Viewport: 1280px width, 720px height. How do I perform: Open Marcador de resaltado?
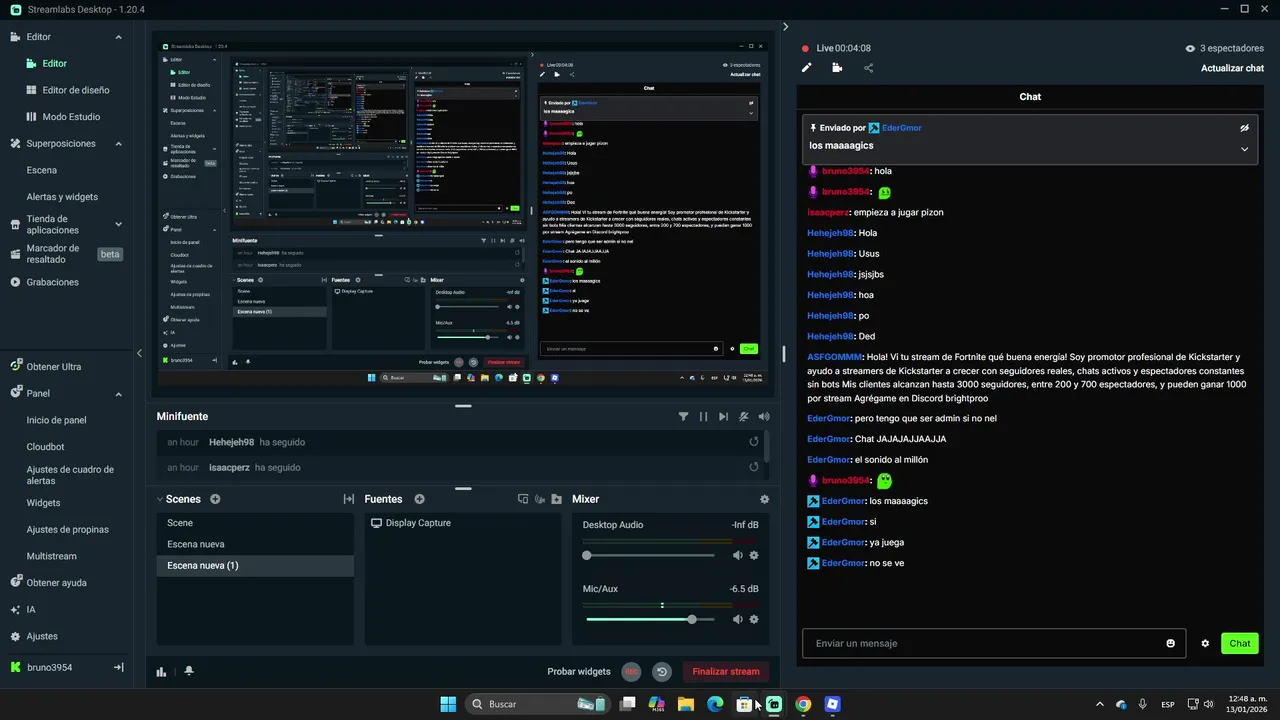tap(53, 254)
